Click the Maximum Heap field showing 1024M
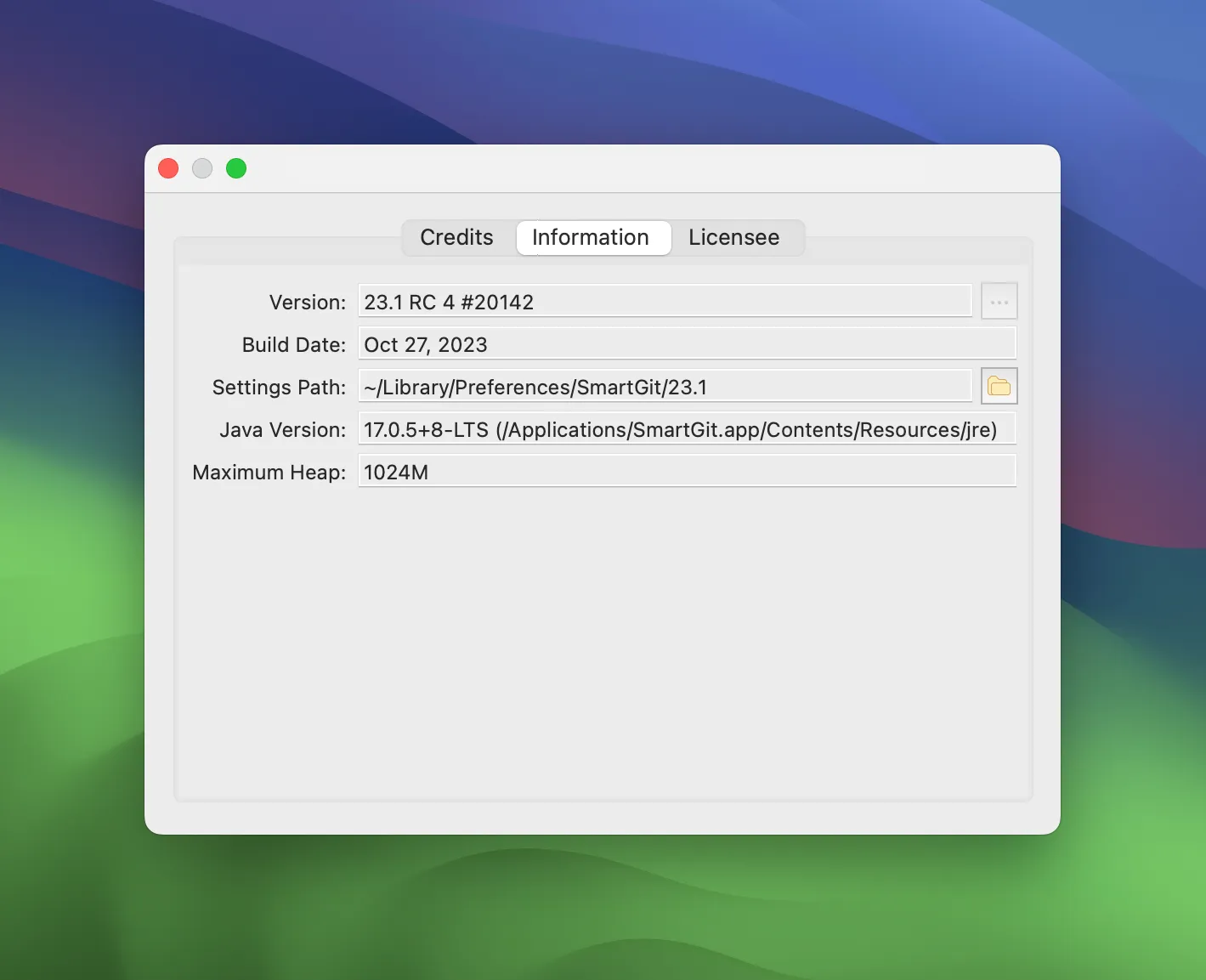 pos(687,472)
